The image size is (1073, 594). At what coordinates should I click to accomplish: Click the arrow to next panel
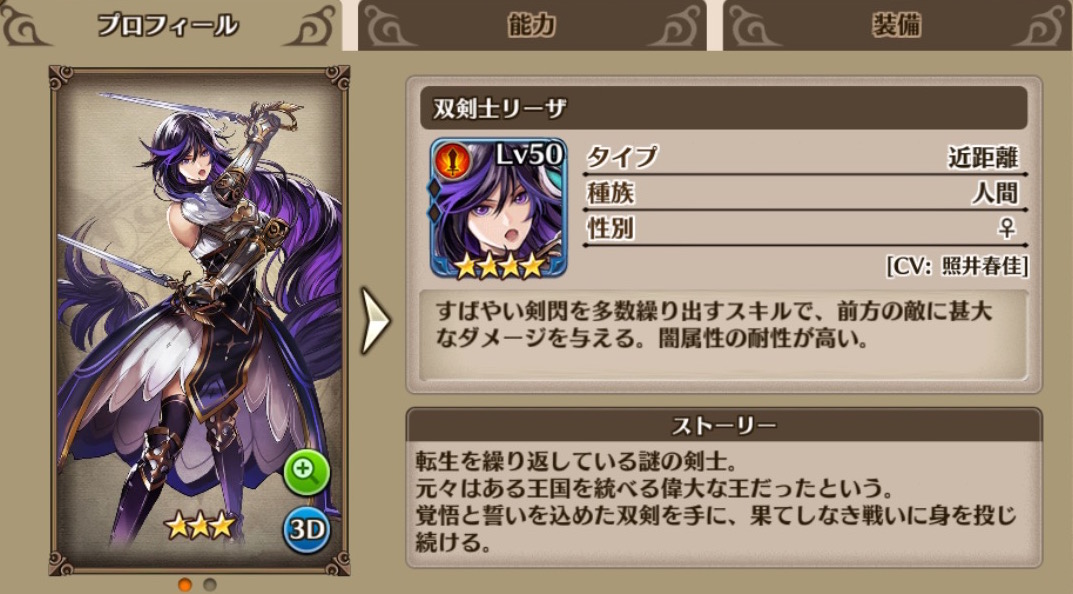pyautogui.click(x=376, y=320)
